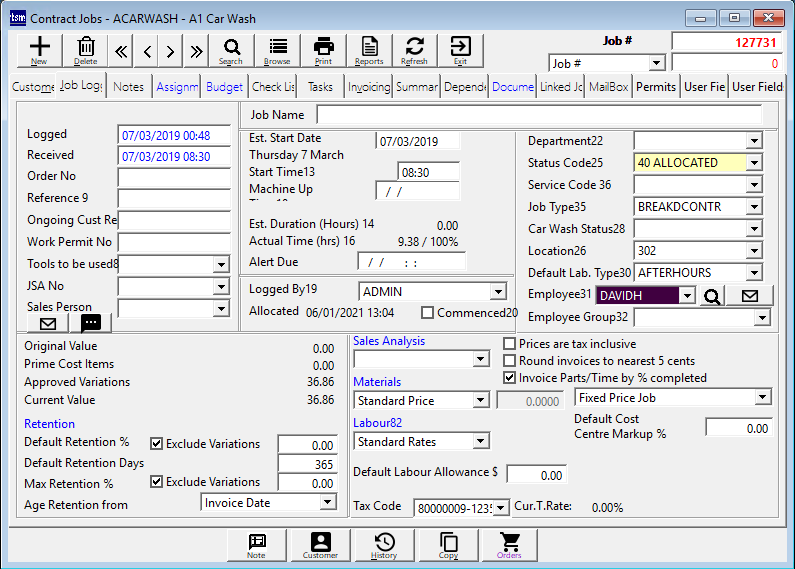Screen dimensions: 795x569
Task: Toggle Round invoices to nearest 5 cents
Action: (510, 361)
